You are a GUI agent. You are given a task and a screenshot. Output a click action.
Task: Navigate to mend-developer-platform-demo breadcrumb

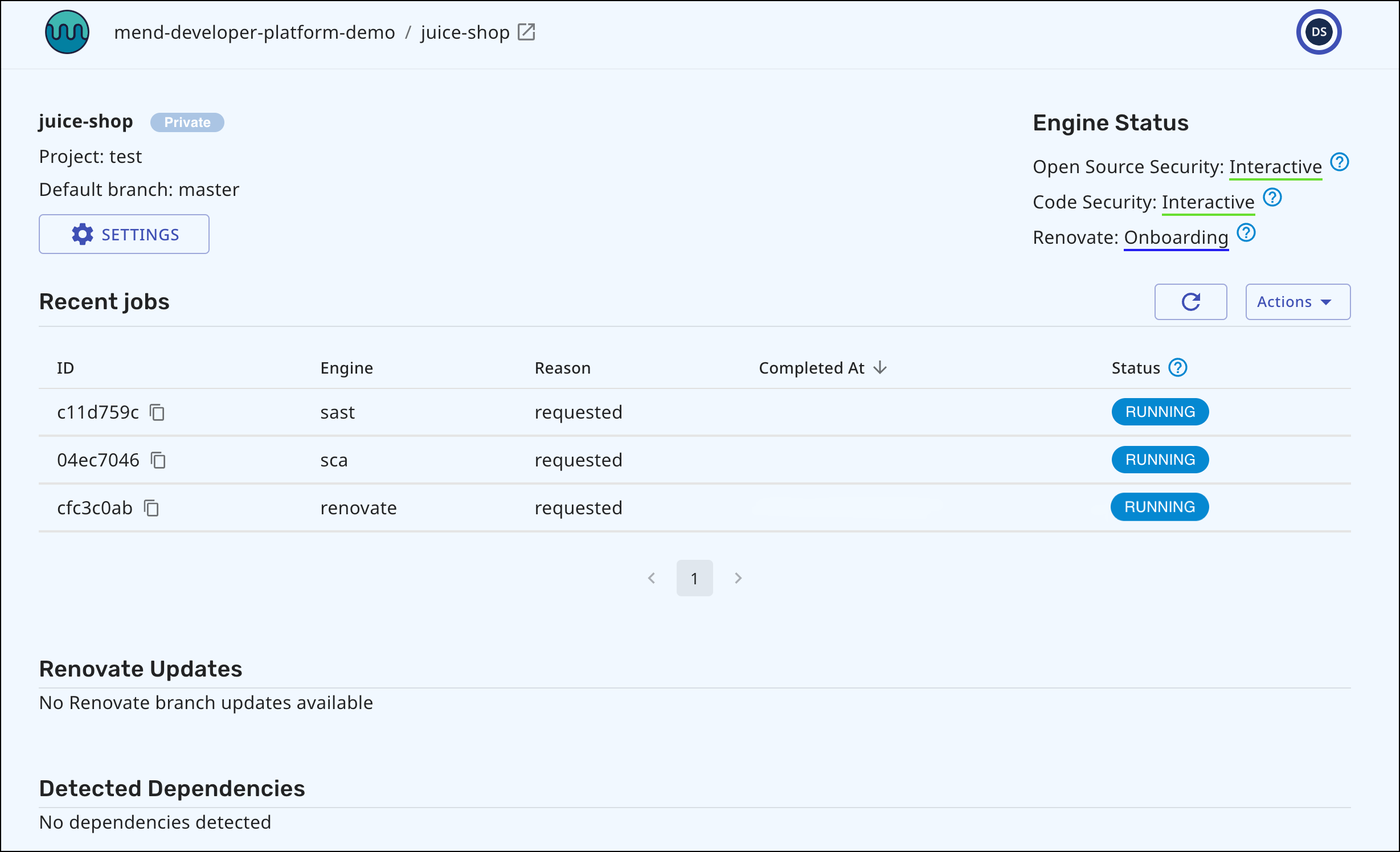pos(254,32)
